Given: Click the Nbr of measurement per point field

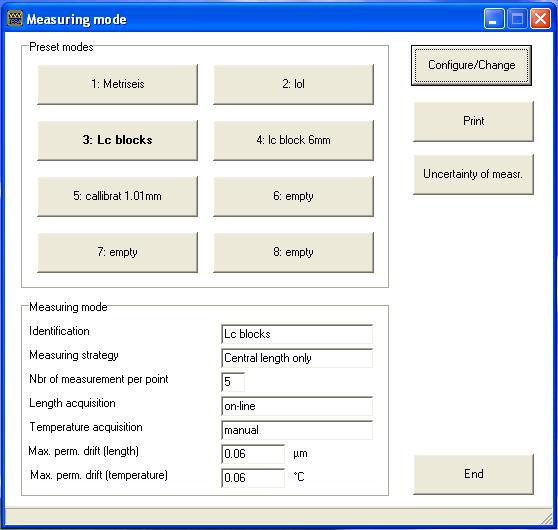Looking at the screenshot, I should (x=233, y=382).
